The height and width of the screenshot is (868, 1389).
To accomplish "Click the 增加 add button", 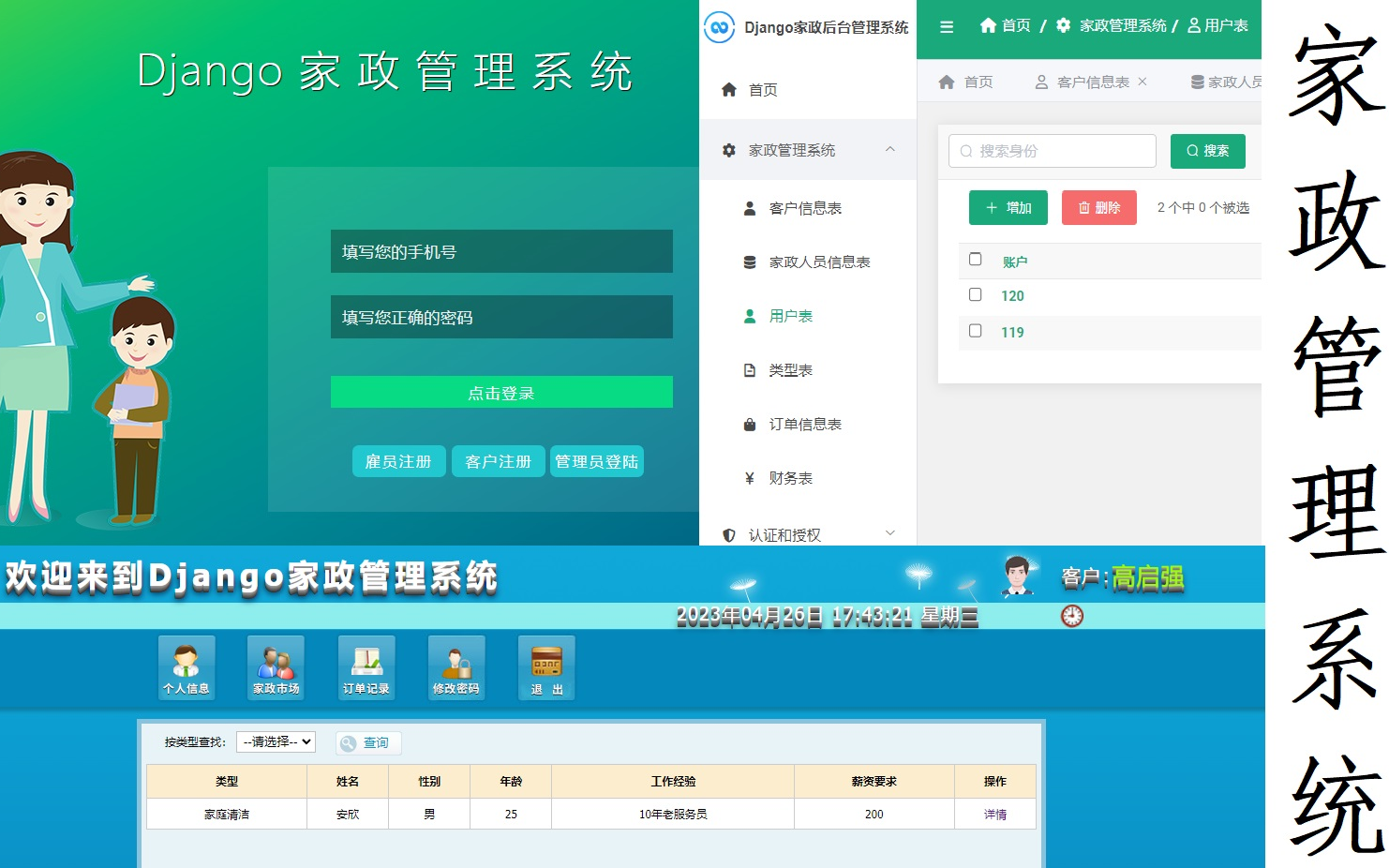I will (x=1008, y=207).
